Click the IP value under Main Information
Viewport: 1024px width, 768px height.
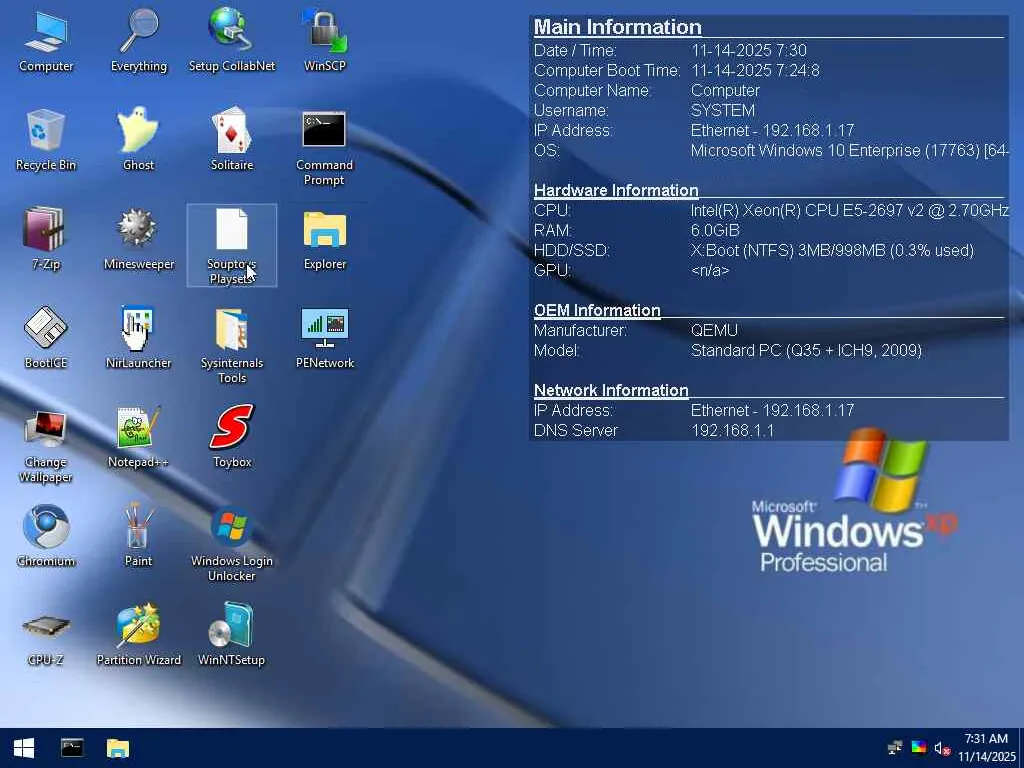click(773, 131)
